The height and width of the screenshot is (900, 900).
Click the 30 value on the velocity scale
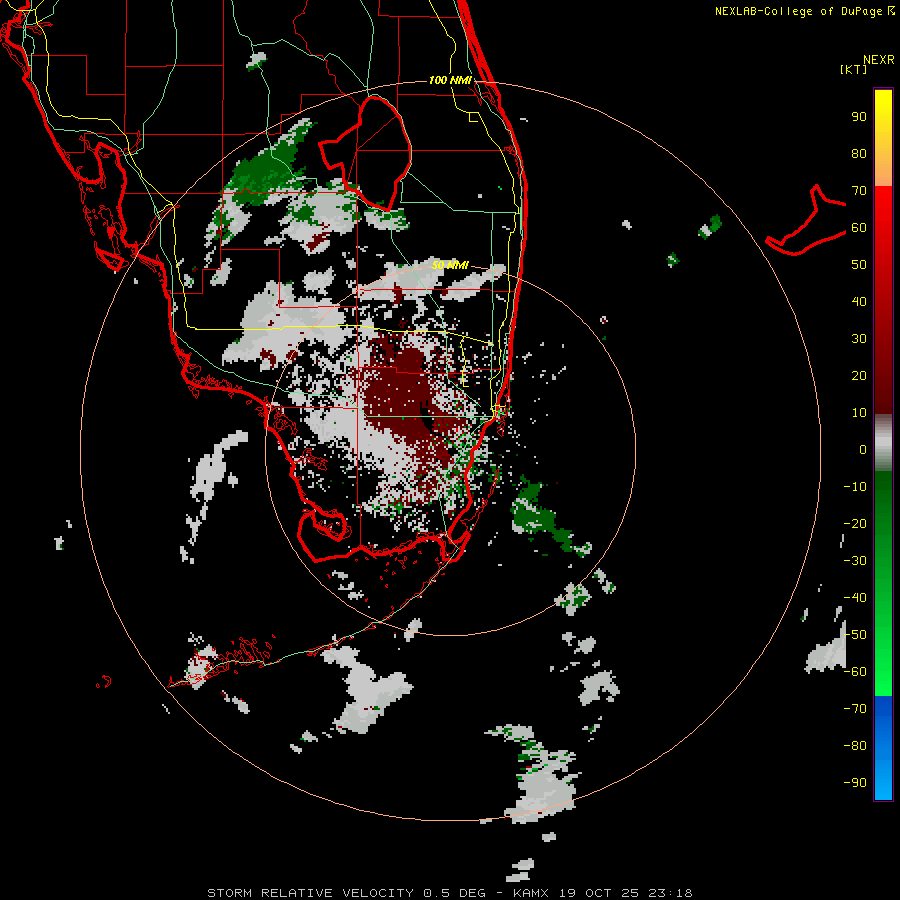(x=859, y=339)
